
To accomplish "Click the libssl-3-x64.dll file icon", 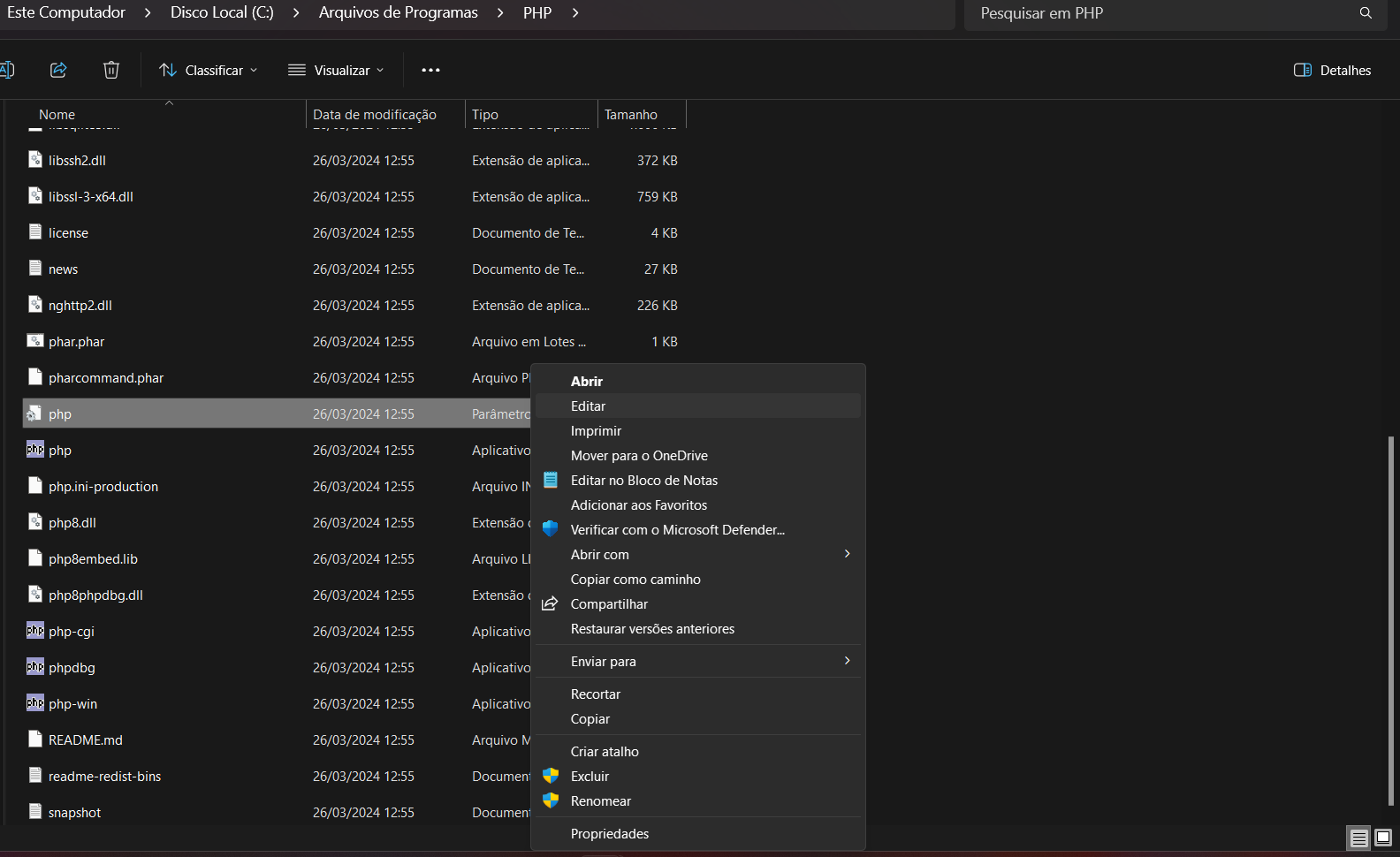I will pos(35,196).
